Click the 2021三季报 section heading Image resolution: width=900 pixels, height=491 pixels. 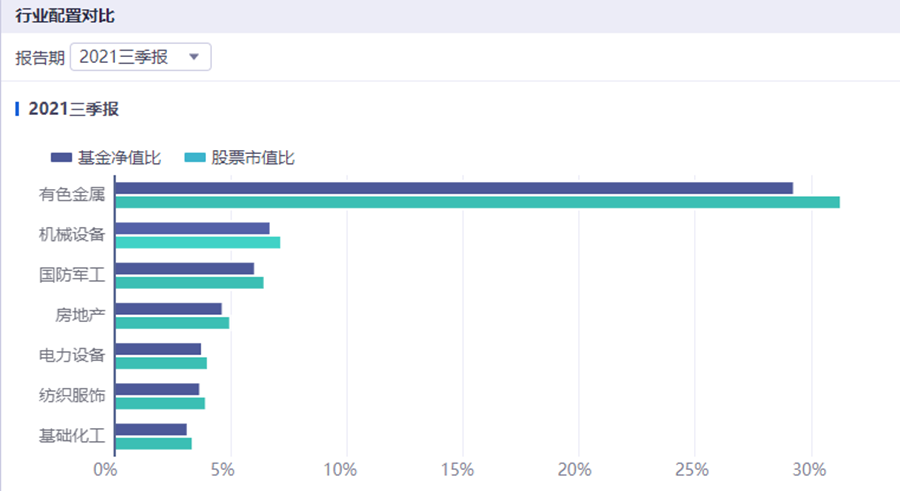(x=73, y=109)
